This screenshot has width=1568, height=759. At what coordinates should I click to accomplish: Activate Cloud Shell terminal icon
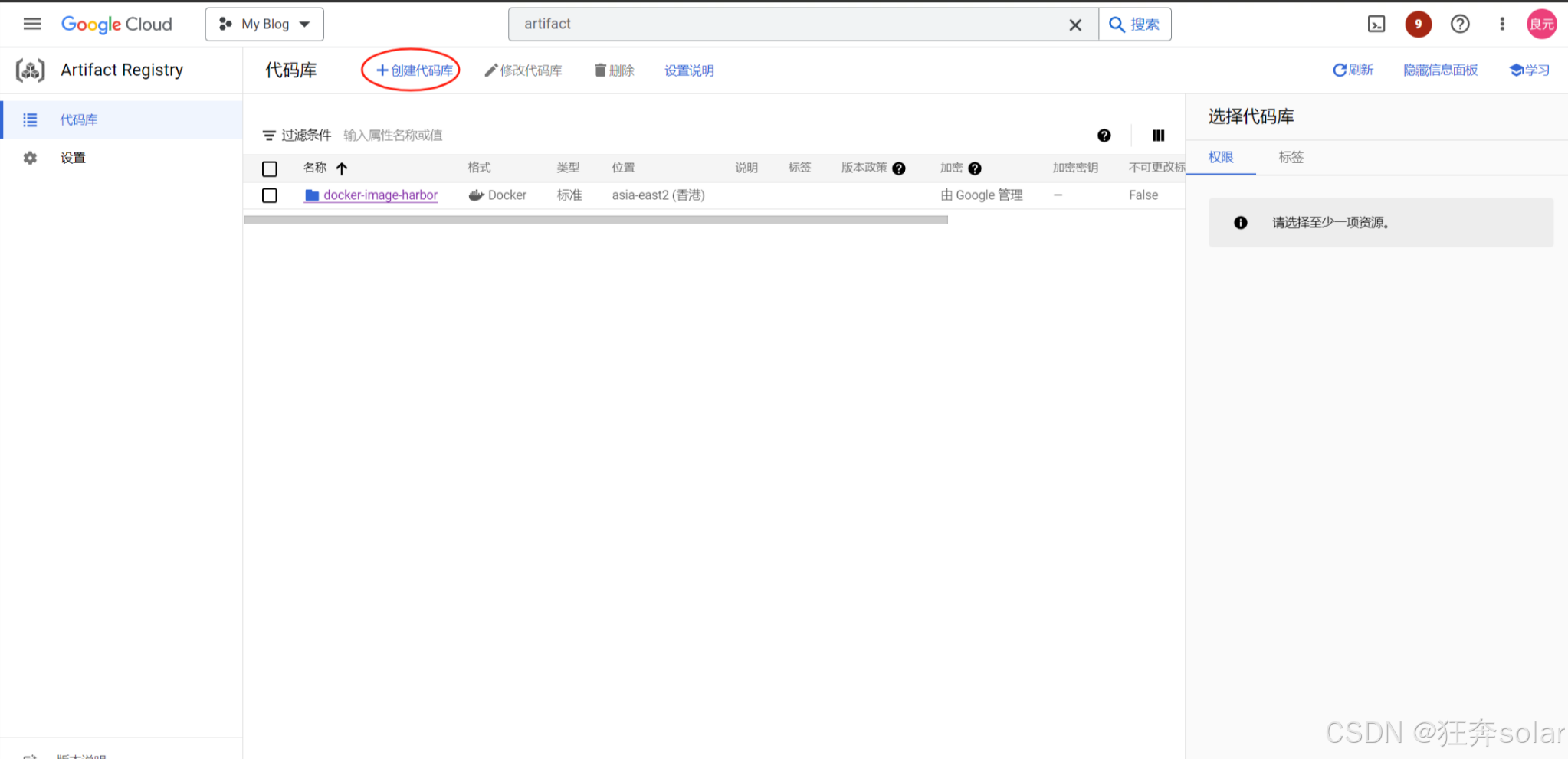(1376, 24)
